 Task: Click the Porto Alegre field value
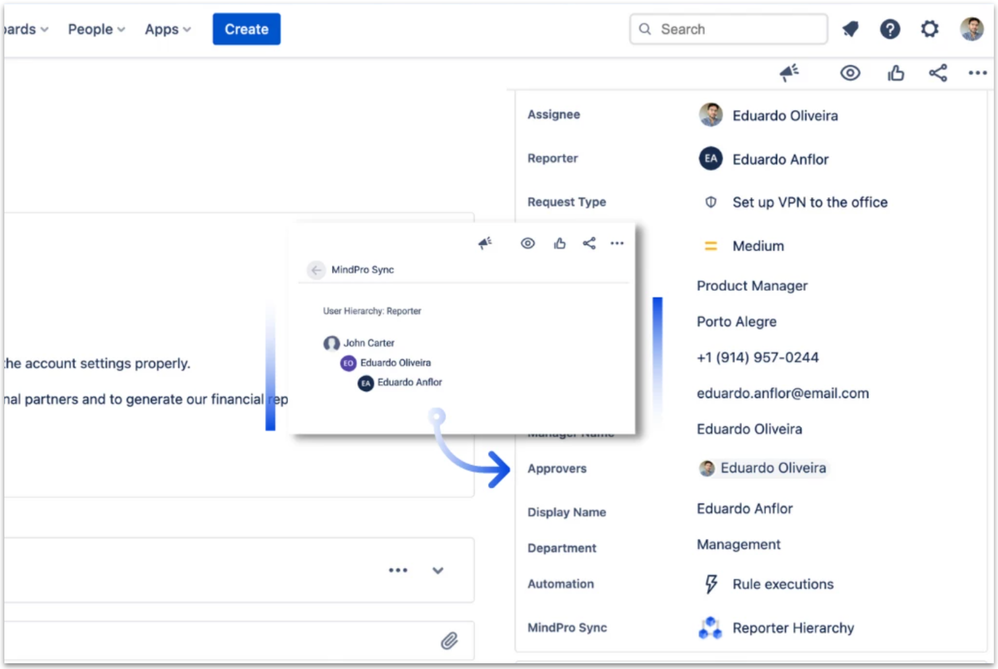point(736,322)
